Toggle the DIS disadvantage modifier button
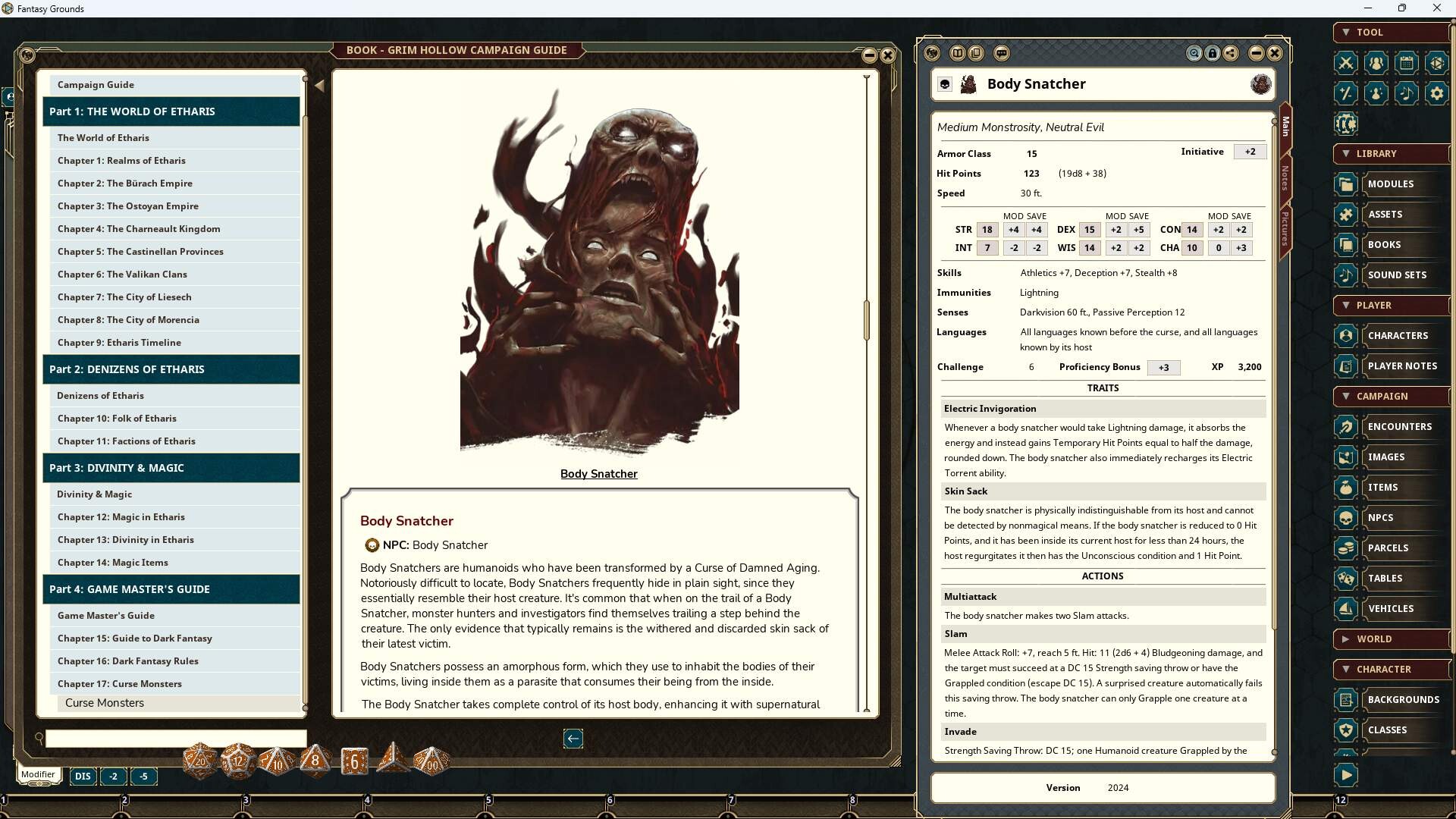The width and height of the screenshot is (1456, 819). [83, 776]
